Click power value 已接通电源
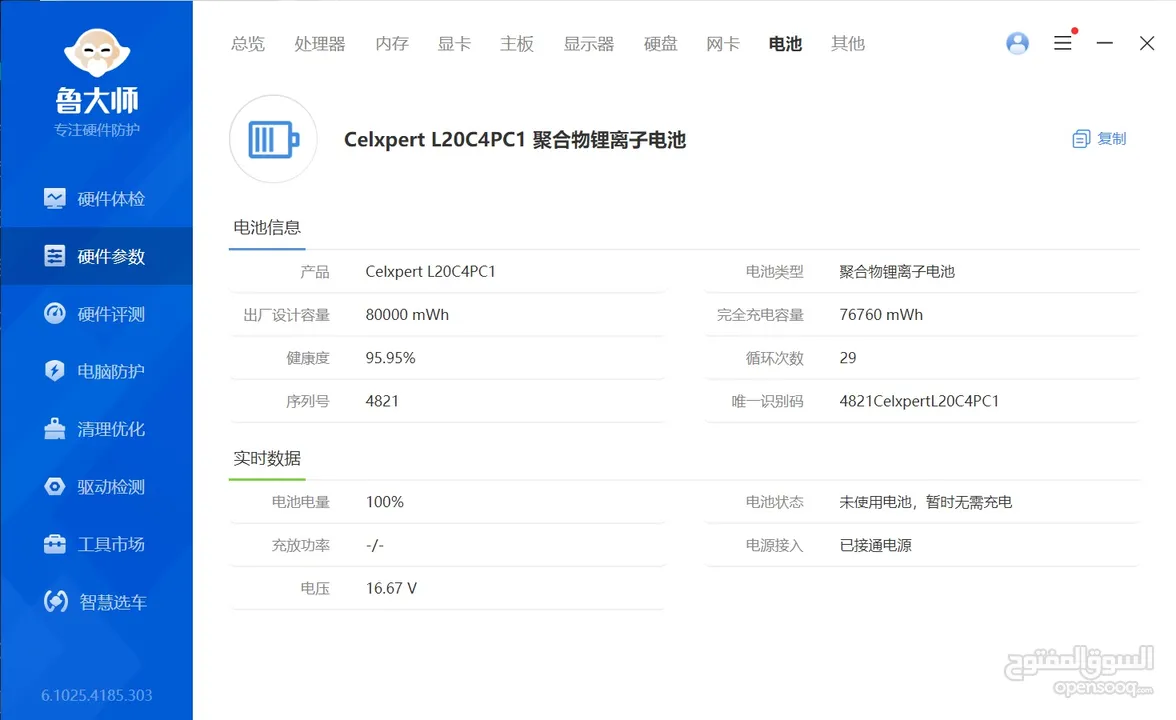 [x=875, y=545]
